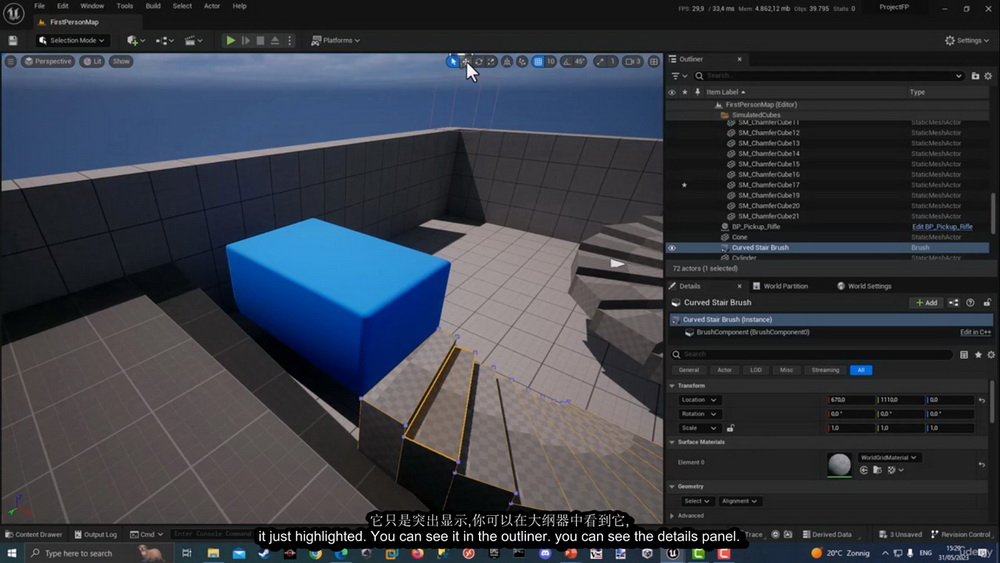Click the Edit in C++ link

click(975, 332)
